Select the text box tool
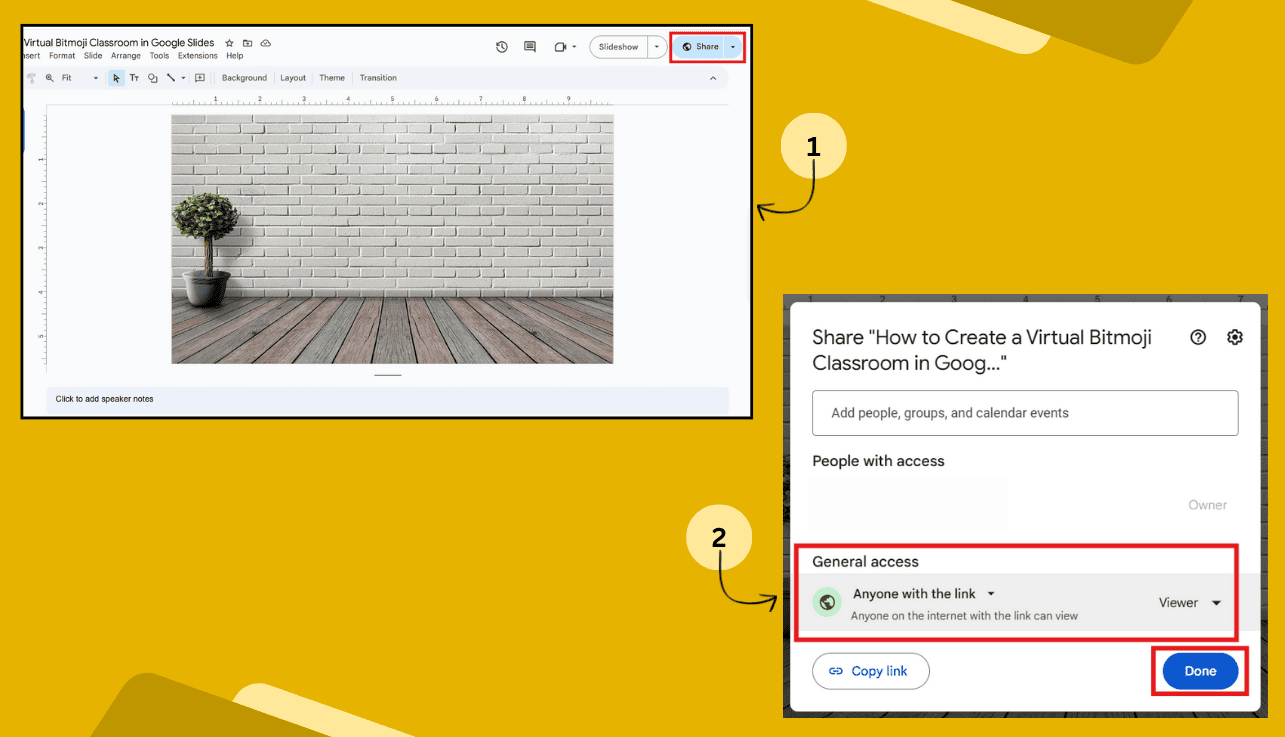The image size is (1285, 737). tap(135, 78)
